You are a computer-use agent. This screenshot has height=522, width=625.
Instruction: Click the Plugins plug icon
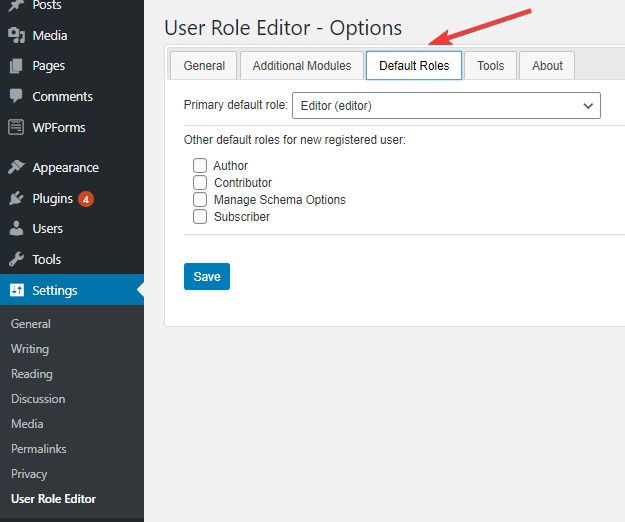tap(17, 199)
